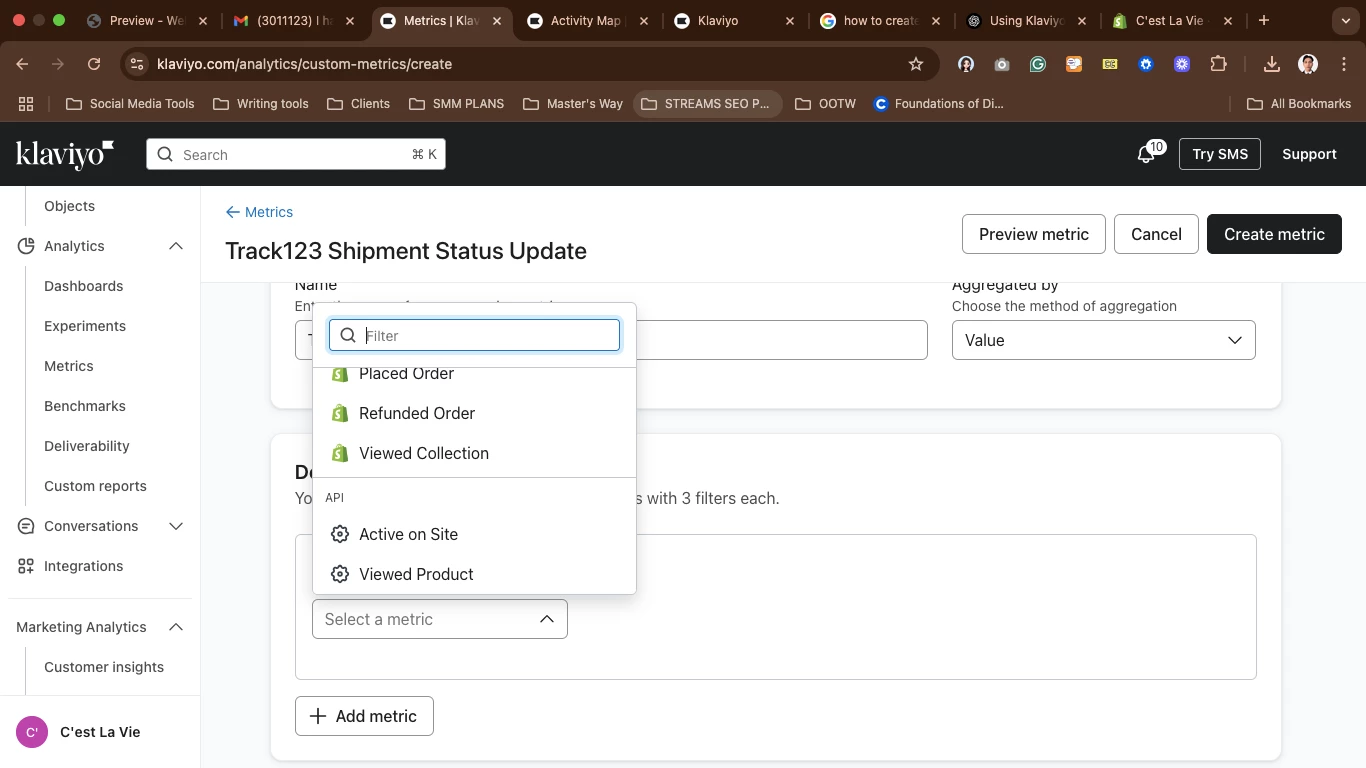Viewport: 1366px width, 768px height.
Task: Open Metrics in the sidebar
Action: (x=69, y=366)
